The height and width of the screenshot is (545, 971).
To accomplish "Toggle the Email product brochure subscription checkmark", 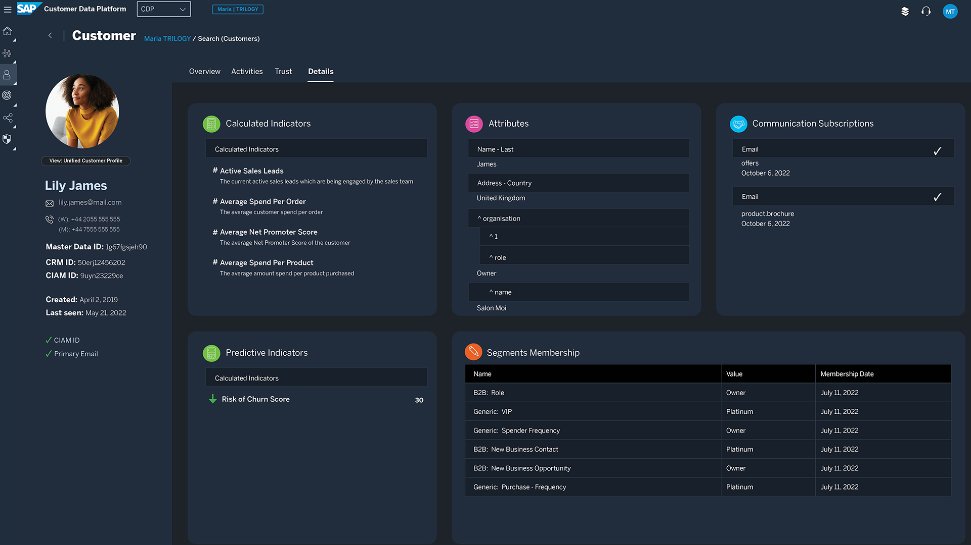I will [937, 197].
